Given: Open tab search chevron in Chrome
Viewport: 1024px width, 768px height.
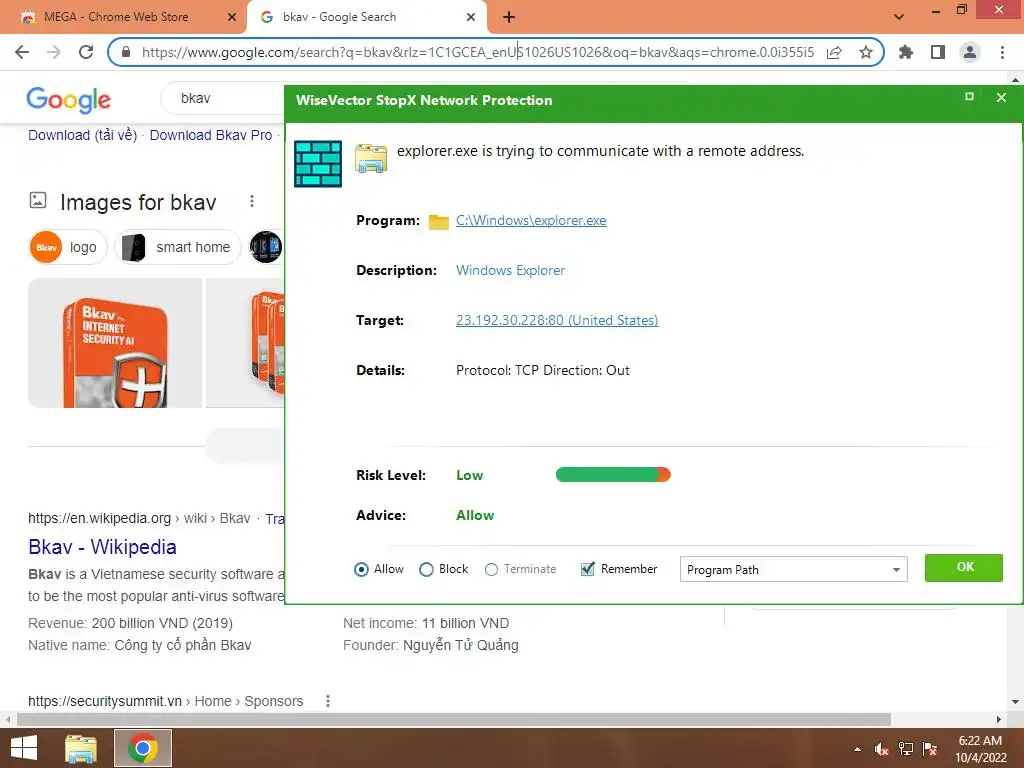Looking at the screenshot, I should point(899,17).
